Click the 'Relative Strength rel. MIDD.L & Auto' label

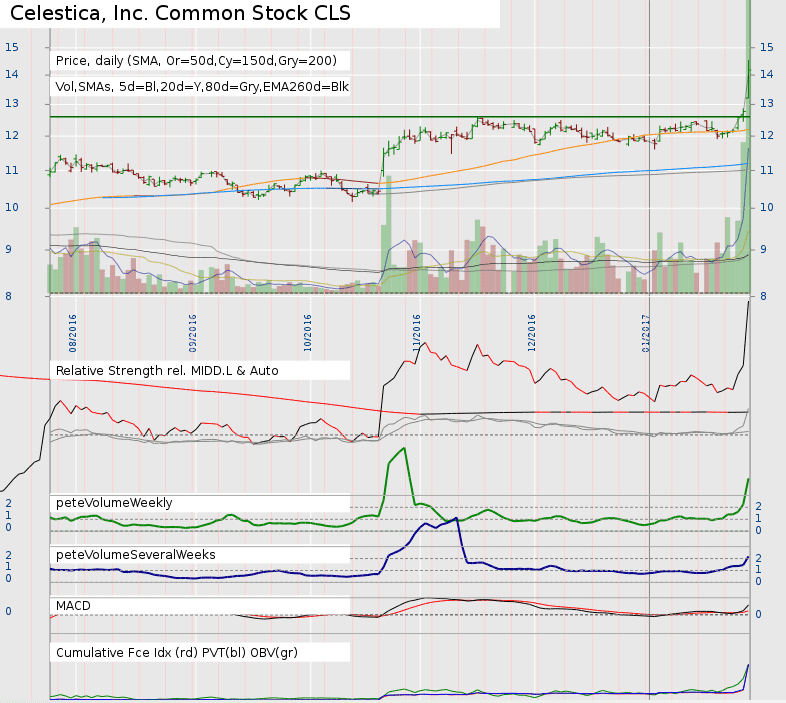tap(167, 371)
